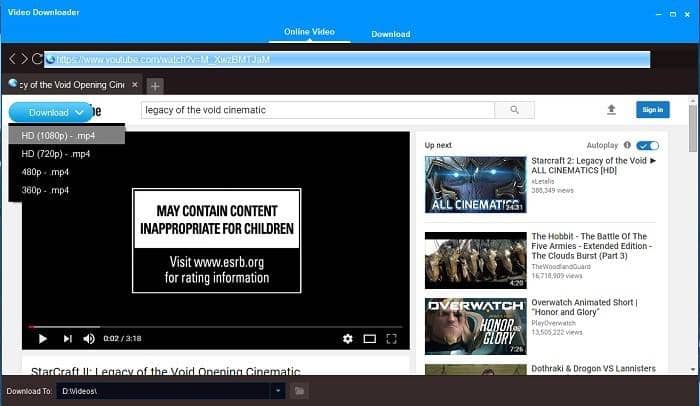The image size is (700, 406).
Task: Go forward with the forward arrow
Action: coord(24,59)
